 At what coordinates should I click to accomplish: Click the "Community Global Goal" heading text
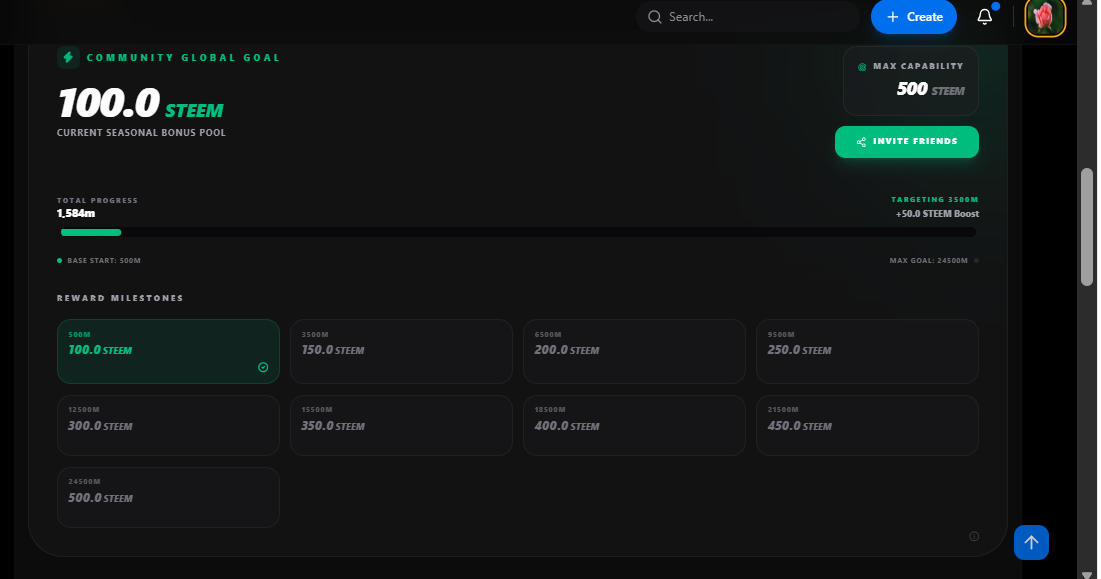click(183, 58)
